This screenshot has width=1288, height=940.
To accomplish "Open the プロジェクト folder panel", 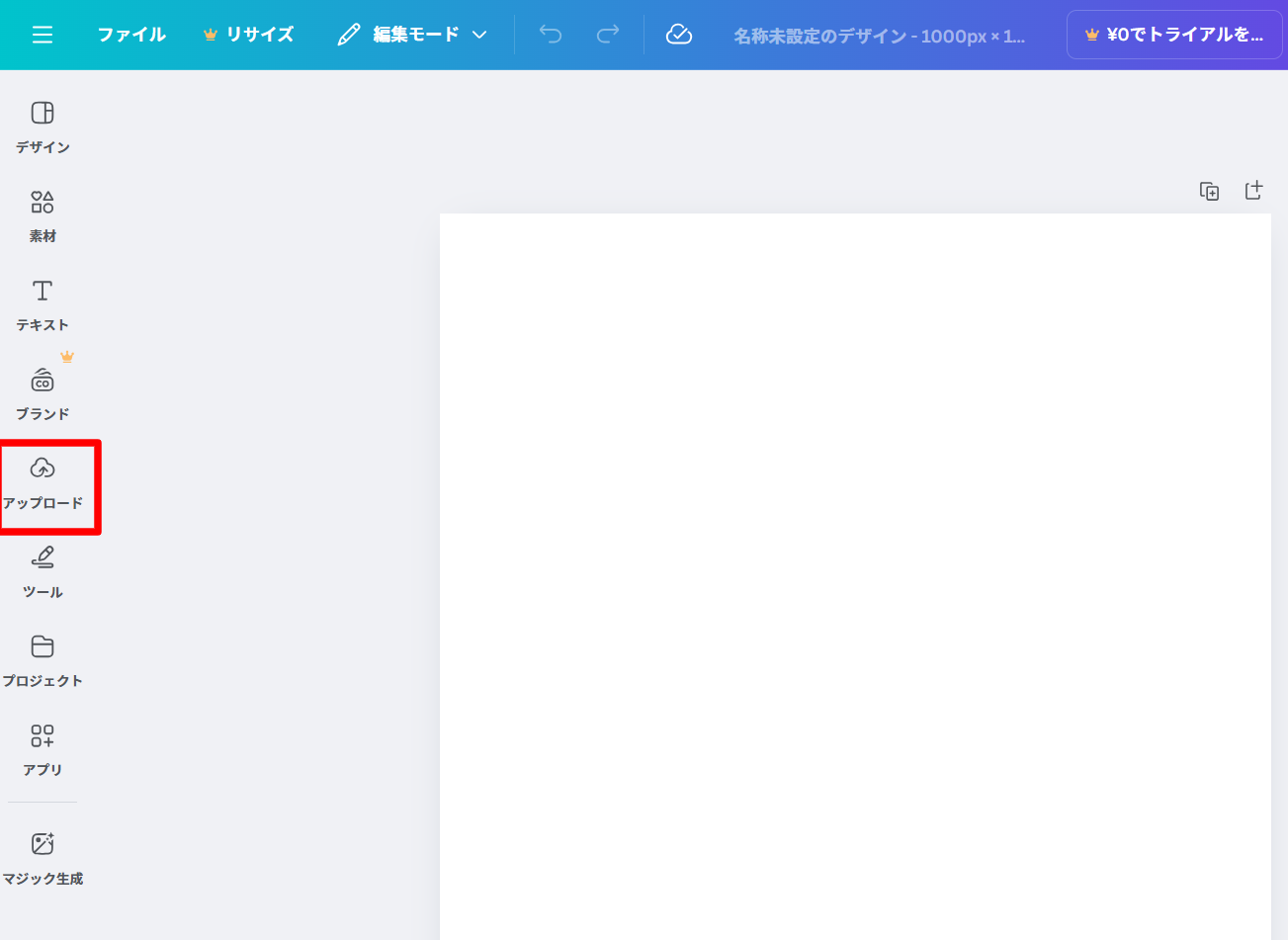I will pos(43,661).
